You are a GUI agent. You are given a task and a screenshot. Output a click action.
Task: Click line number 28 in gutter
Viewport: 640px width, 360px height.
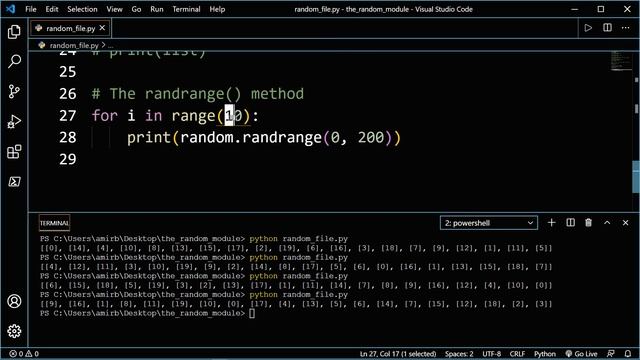(x=68, y=137)
